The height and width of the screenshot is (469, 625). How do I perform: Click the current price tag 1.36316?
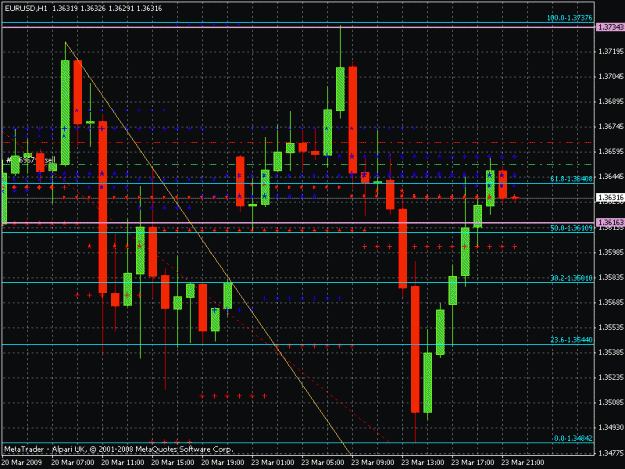(610, 197)
